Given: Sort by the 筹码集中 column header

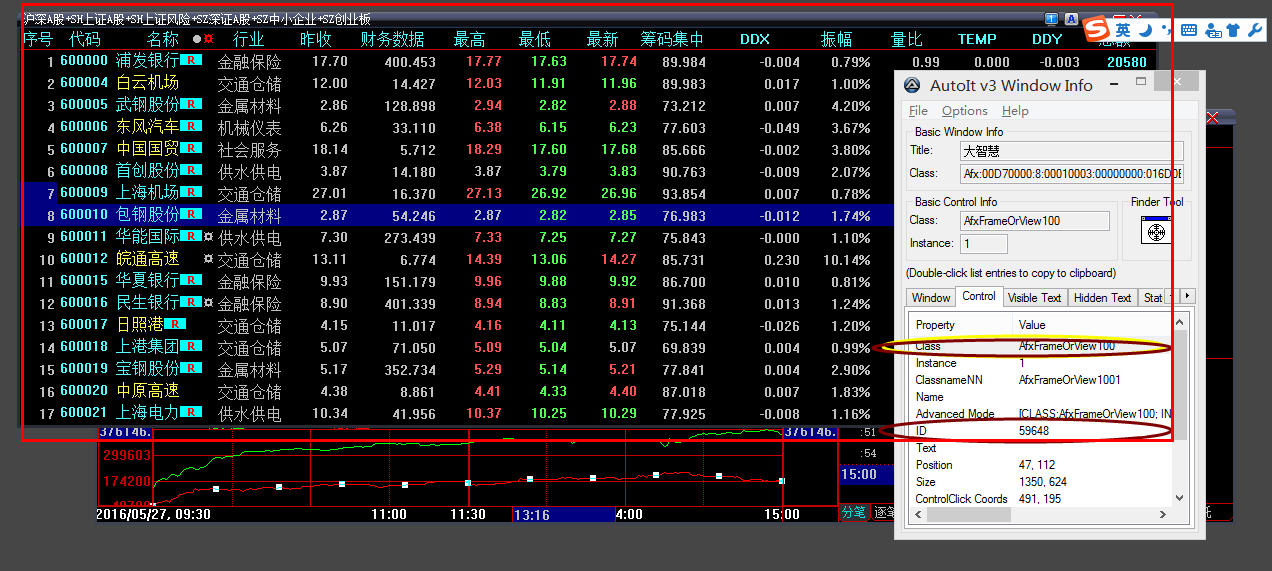Looking at the screenshot, I should 672,39.
